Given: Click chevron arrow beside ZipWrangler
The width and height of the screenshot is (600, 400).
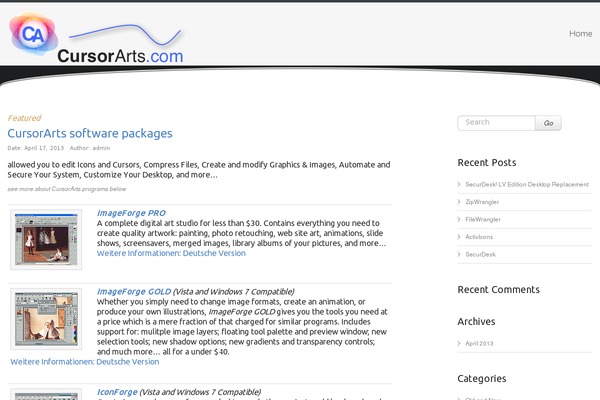Looking at the screenshot, I should [459, 202].
